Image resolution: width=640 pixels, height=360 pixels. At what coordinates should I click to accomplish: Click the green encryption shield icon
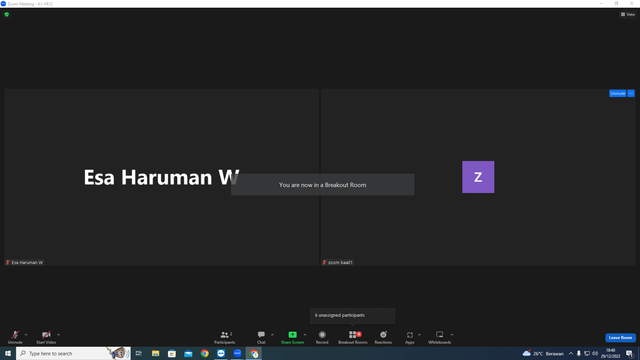7,14
